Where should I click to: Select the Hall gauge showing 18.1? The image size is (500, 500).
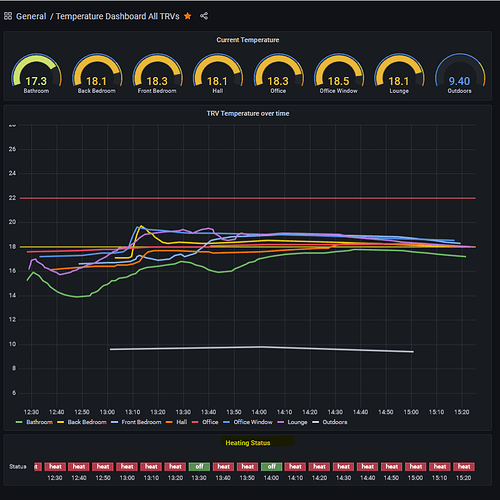[x=218, y=74]
